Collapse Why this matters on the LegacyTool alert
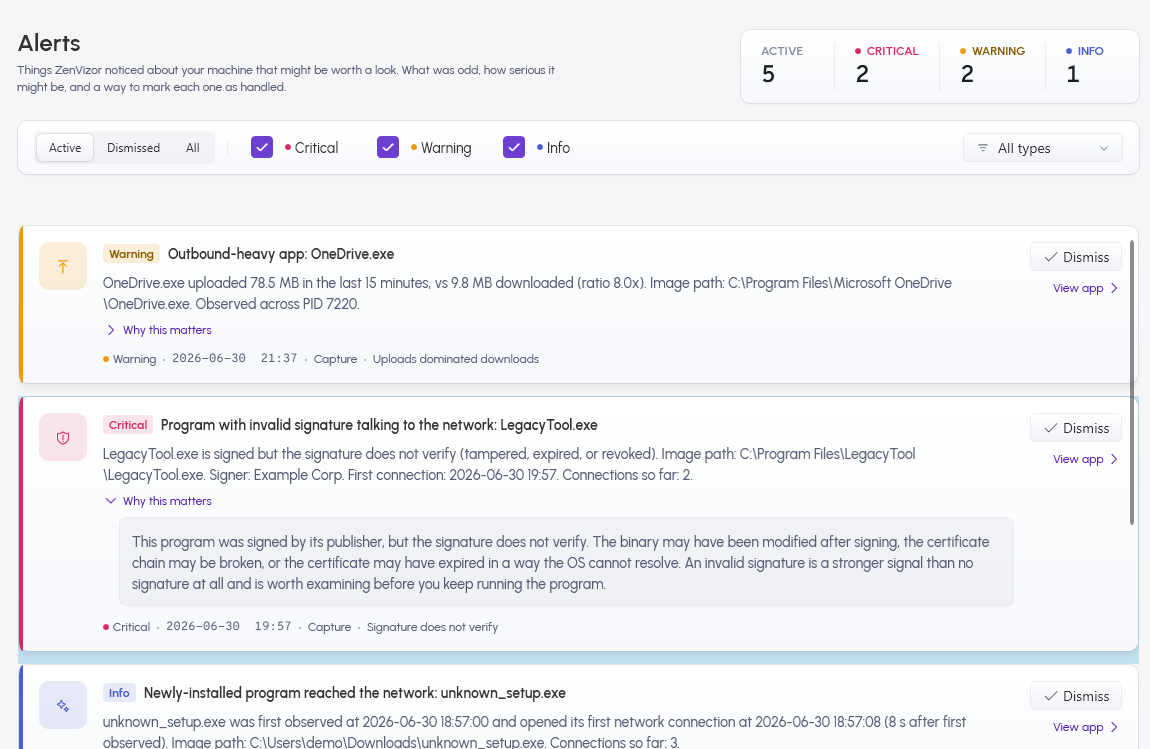 point(159,501)
